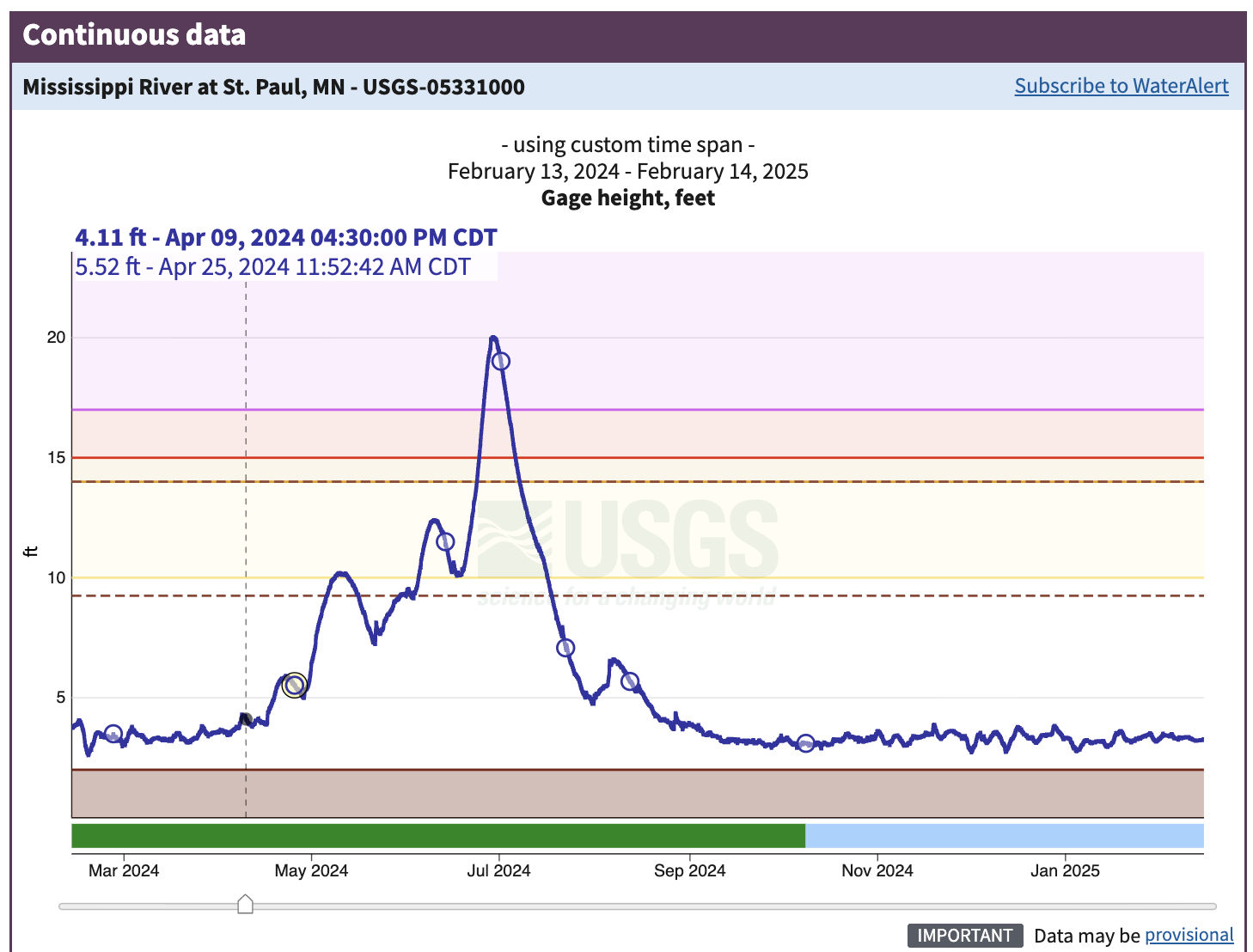Open the Subscribe to WaterAlert link

(x=1121, y=86)
